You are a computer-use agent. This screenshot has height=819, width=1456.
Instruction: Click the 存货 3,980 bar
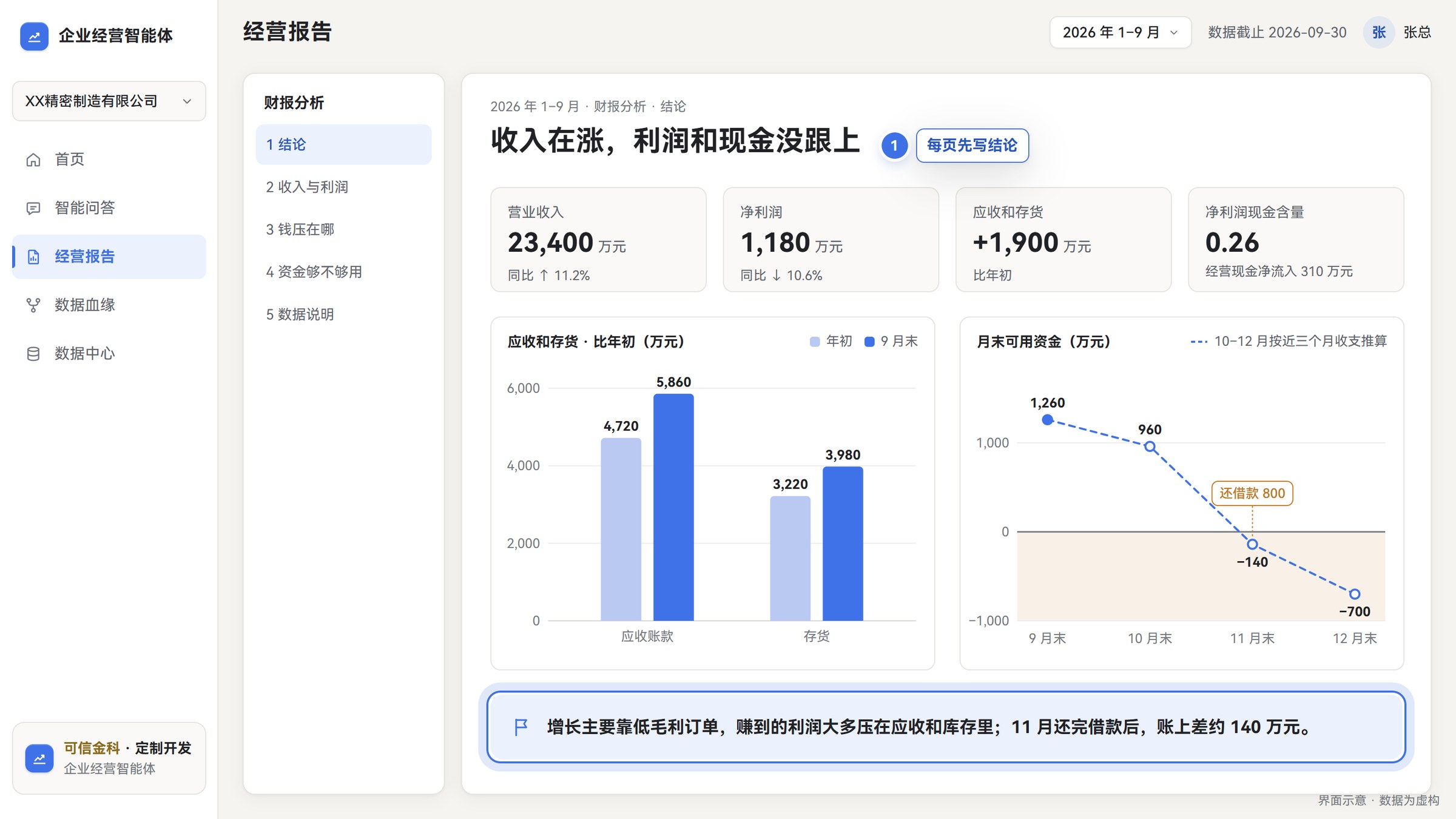tap(843, 544)
